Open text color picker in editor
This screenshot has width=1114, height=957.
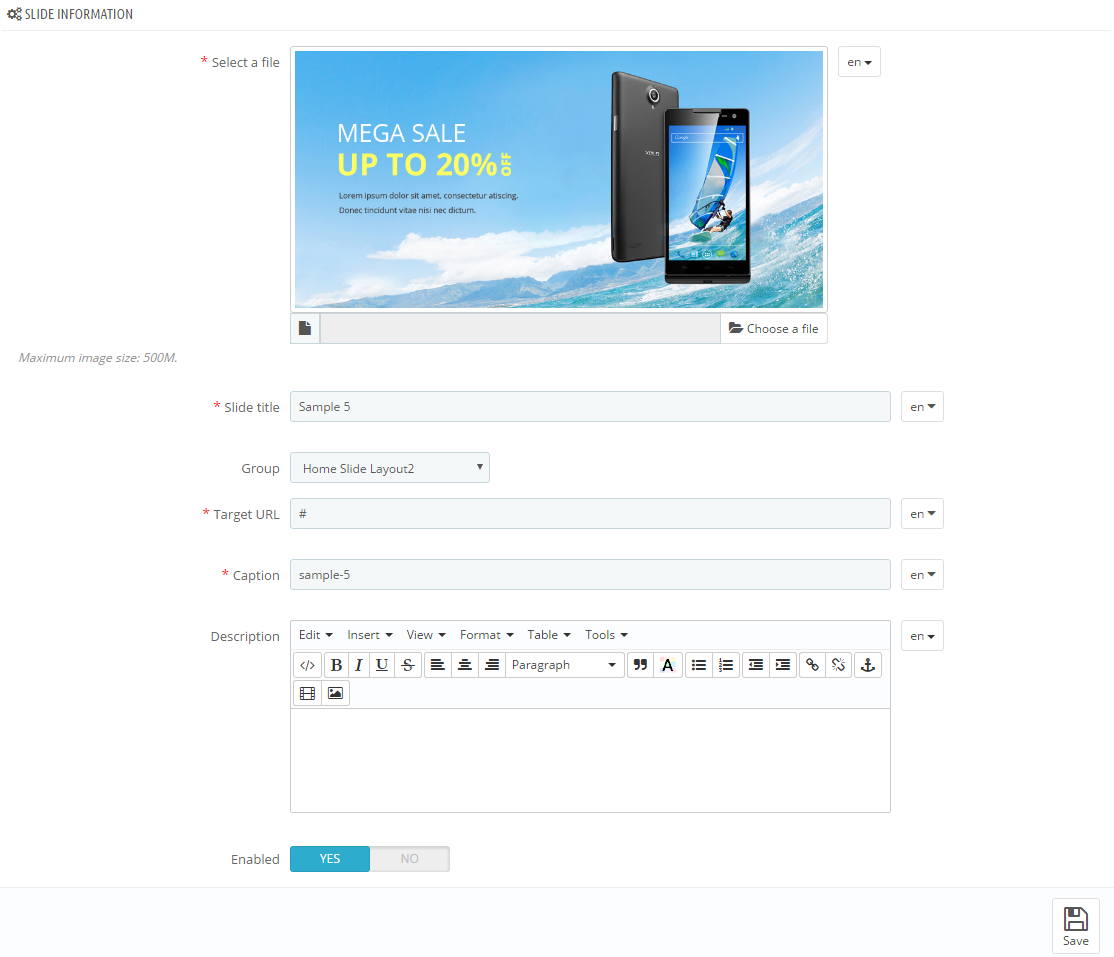coord(668,665)
